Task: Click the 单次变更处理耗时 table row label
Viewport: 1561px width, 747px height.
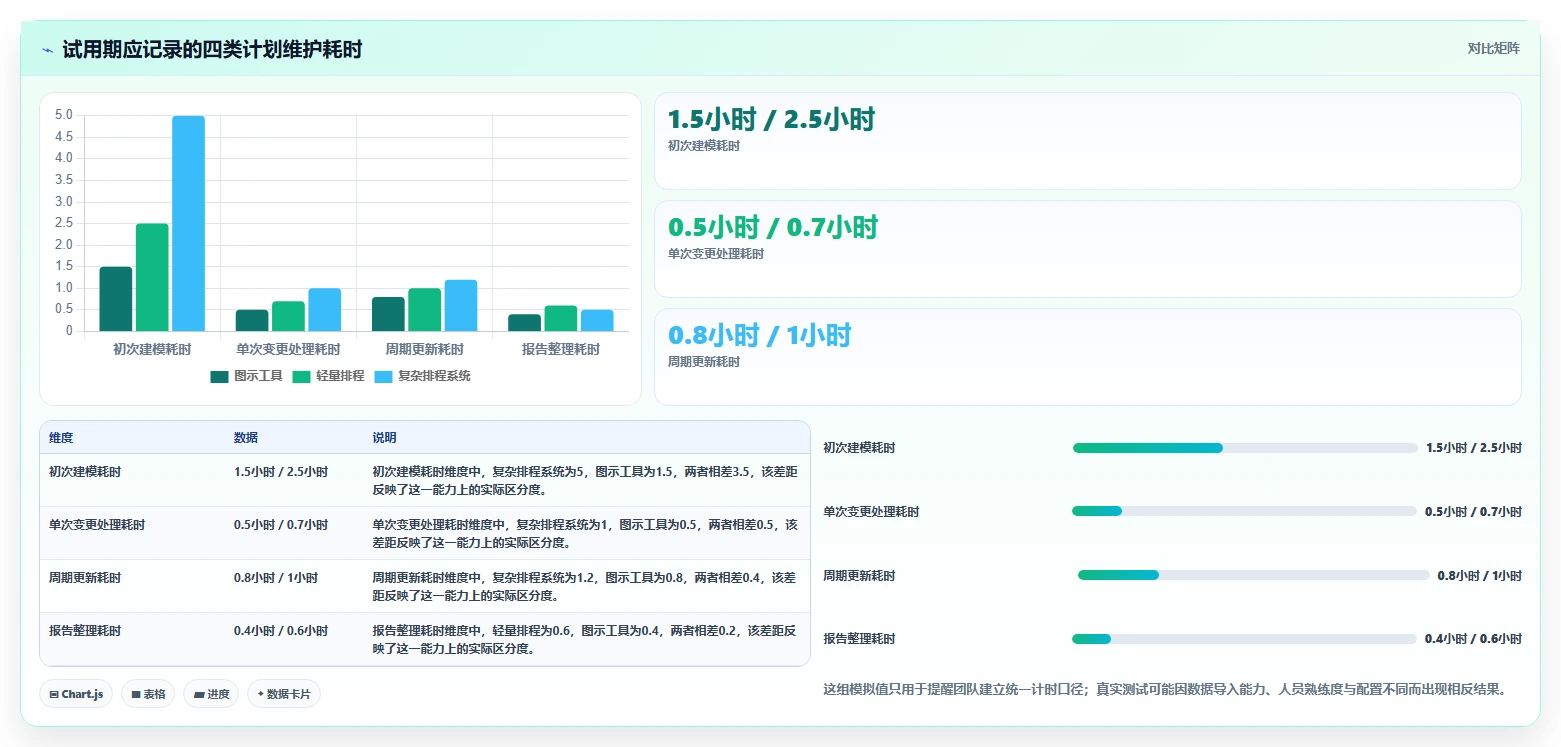Action: coord(97,524)
